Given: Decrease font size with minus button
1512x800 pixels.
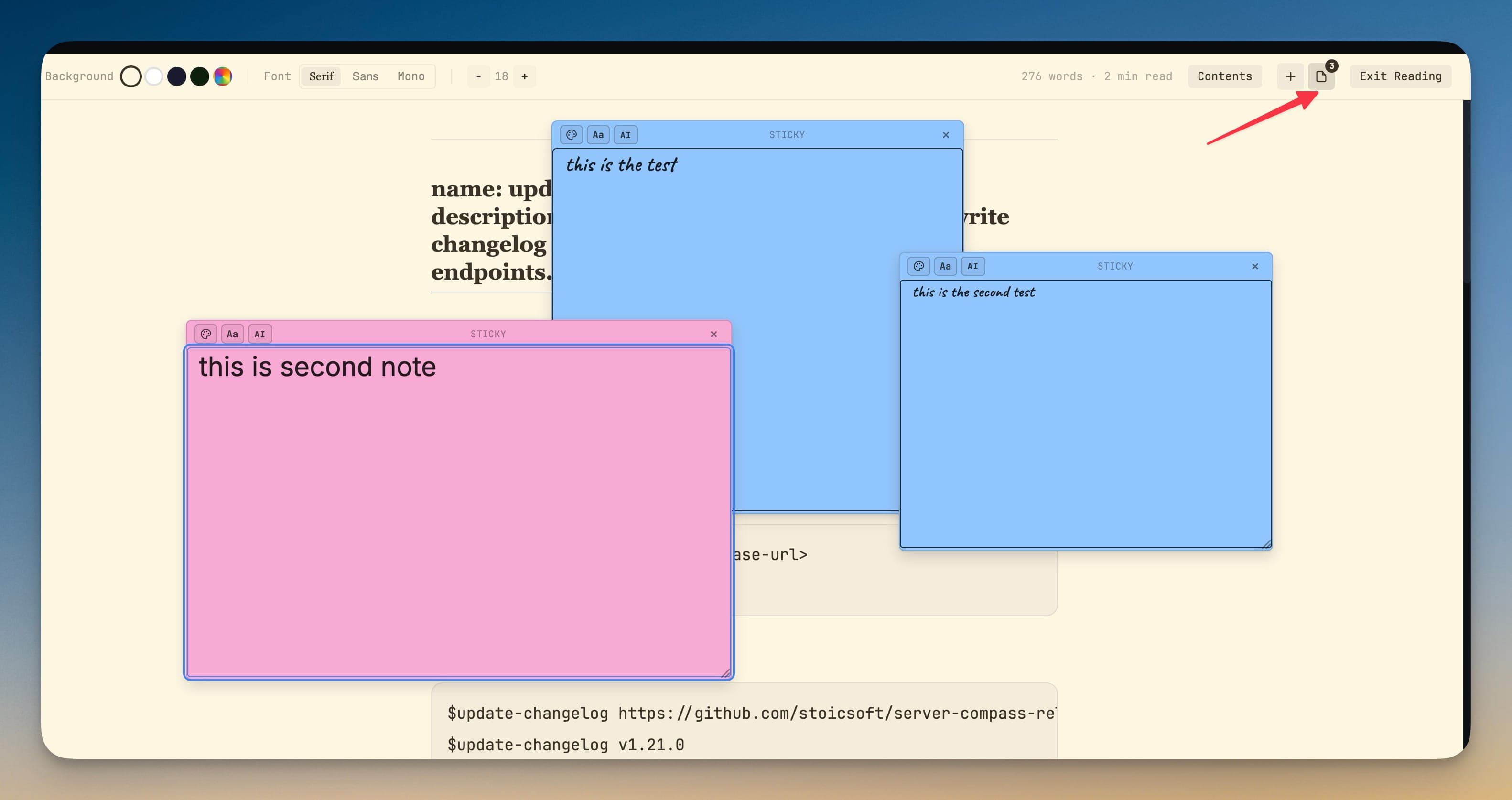Looking at the screenshot, I should (478, 76).
